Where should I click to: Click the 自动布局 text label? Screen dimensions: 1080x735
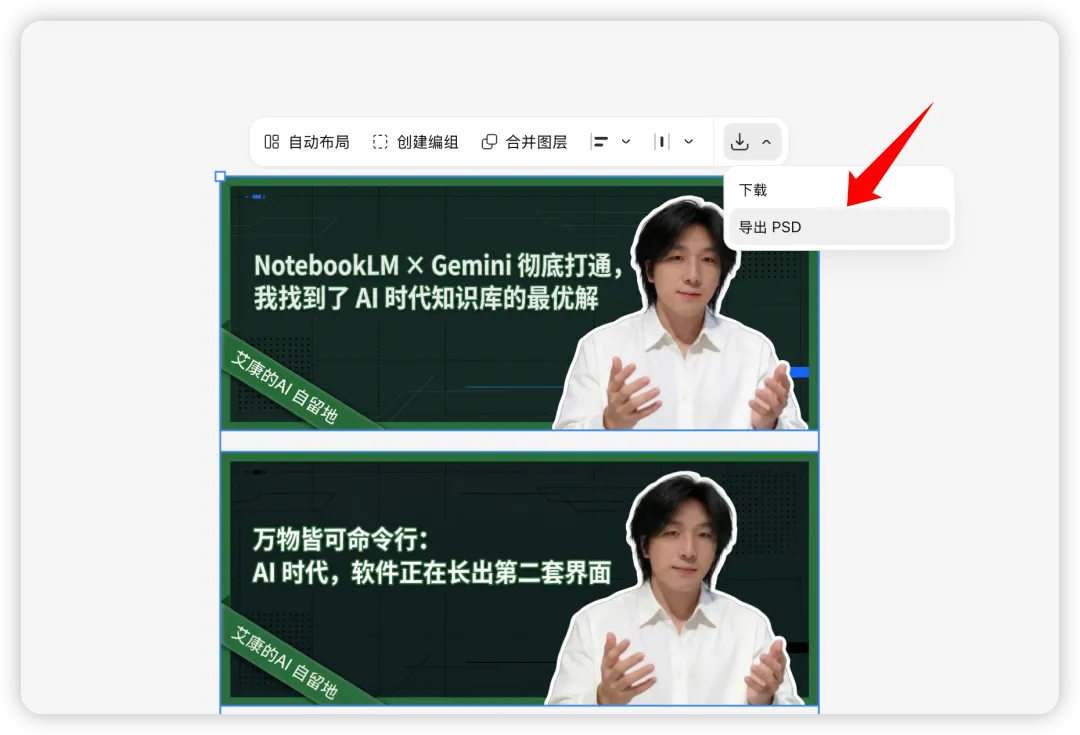point(319,142)
